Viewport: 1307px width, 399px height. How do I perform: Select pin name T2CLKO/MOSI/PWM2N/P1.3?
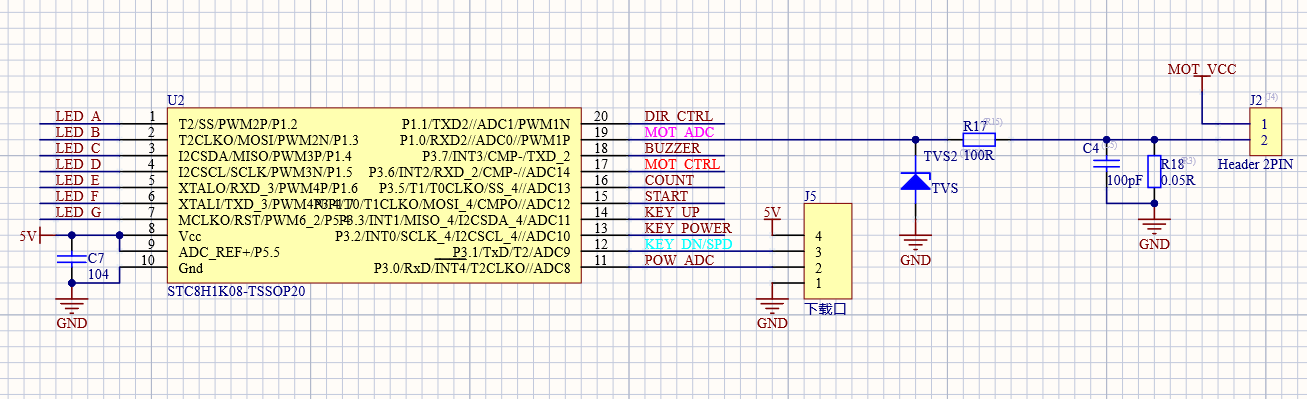(x=268, y=140)
